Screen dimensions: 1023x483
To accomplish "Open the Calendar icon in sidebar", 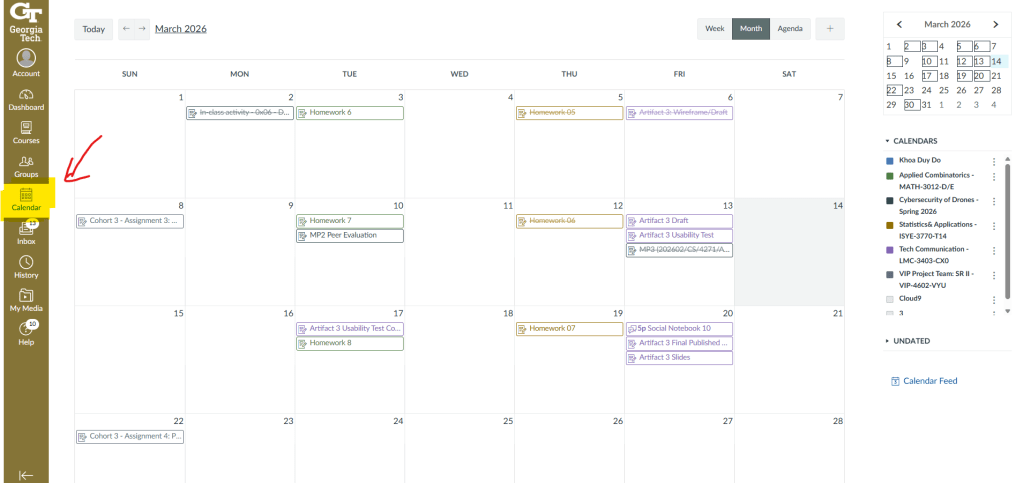I will point(26,195).
